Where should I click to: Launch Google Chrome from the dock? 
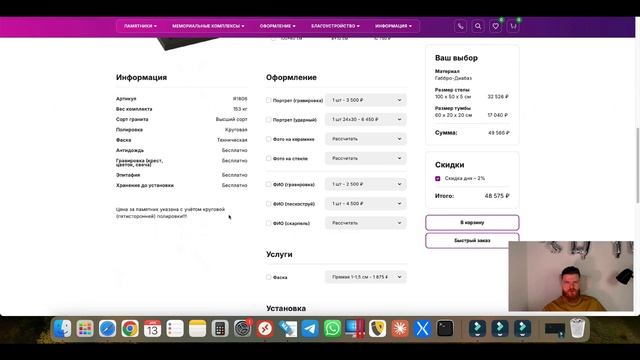pyautogui.click(x=130, y=329)
